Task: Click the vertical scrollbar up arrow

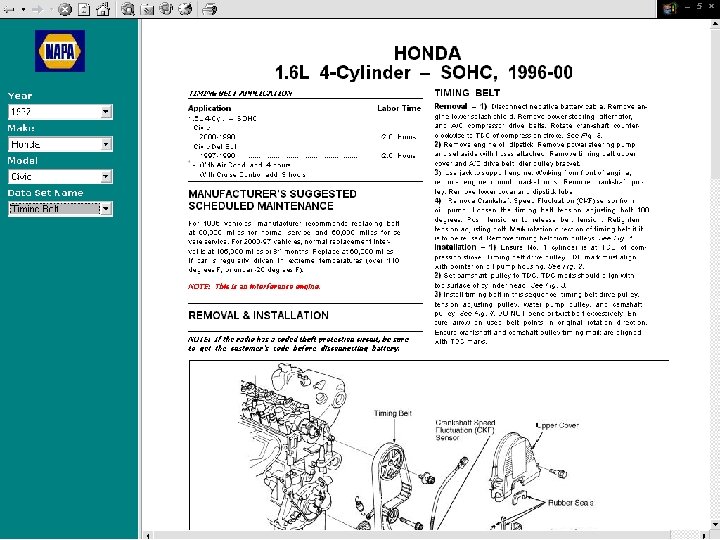Action: point(715,24)
